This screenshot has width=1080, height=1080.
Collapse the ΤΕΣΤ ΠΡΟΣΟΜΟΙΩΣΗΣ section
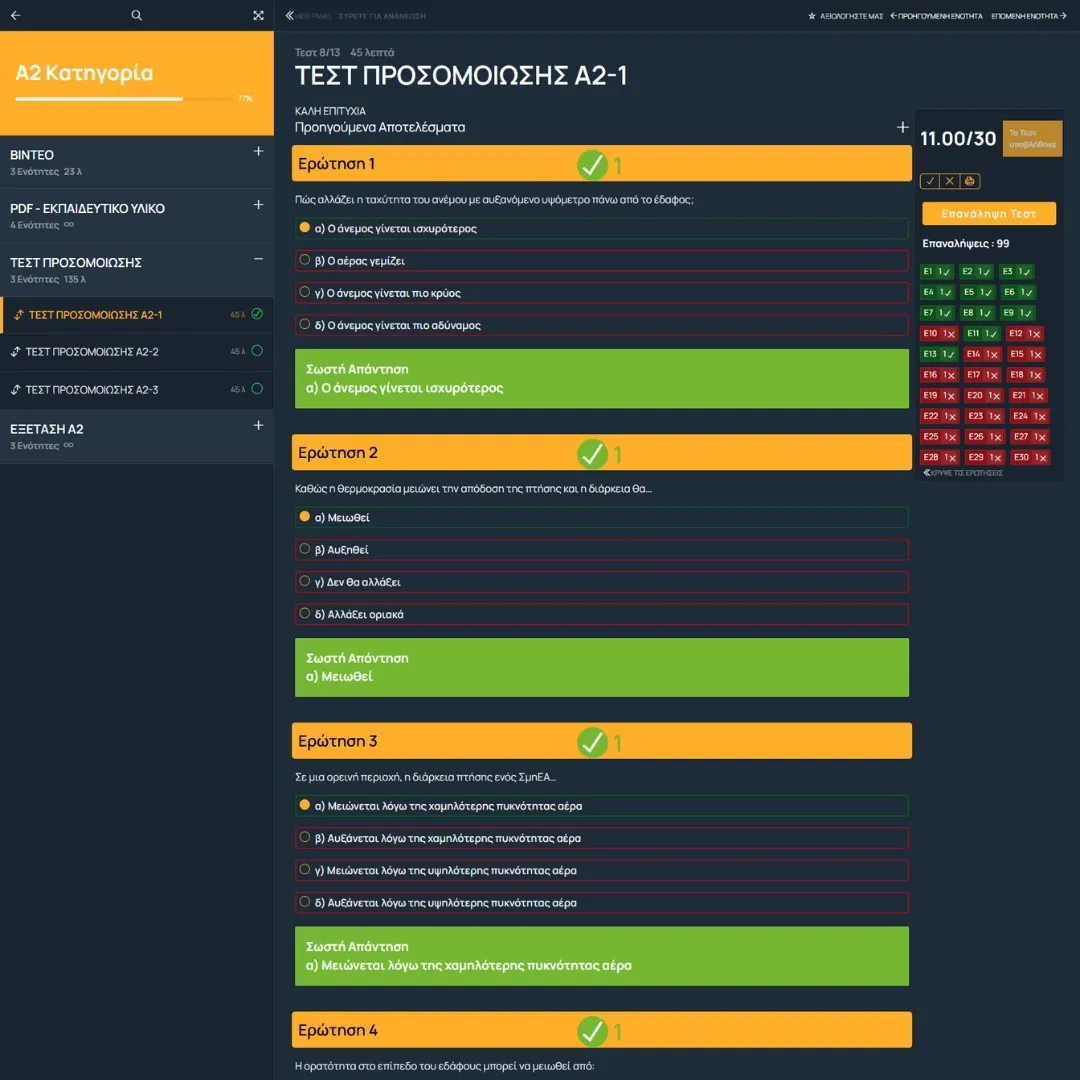coord(258,259)
